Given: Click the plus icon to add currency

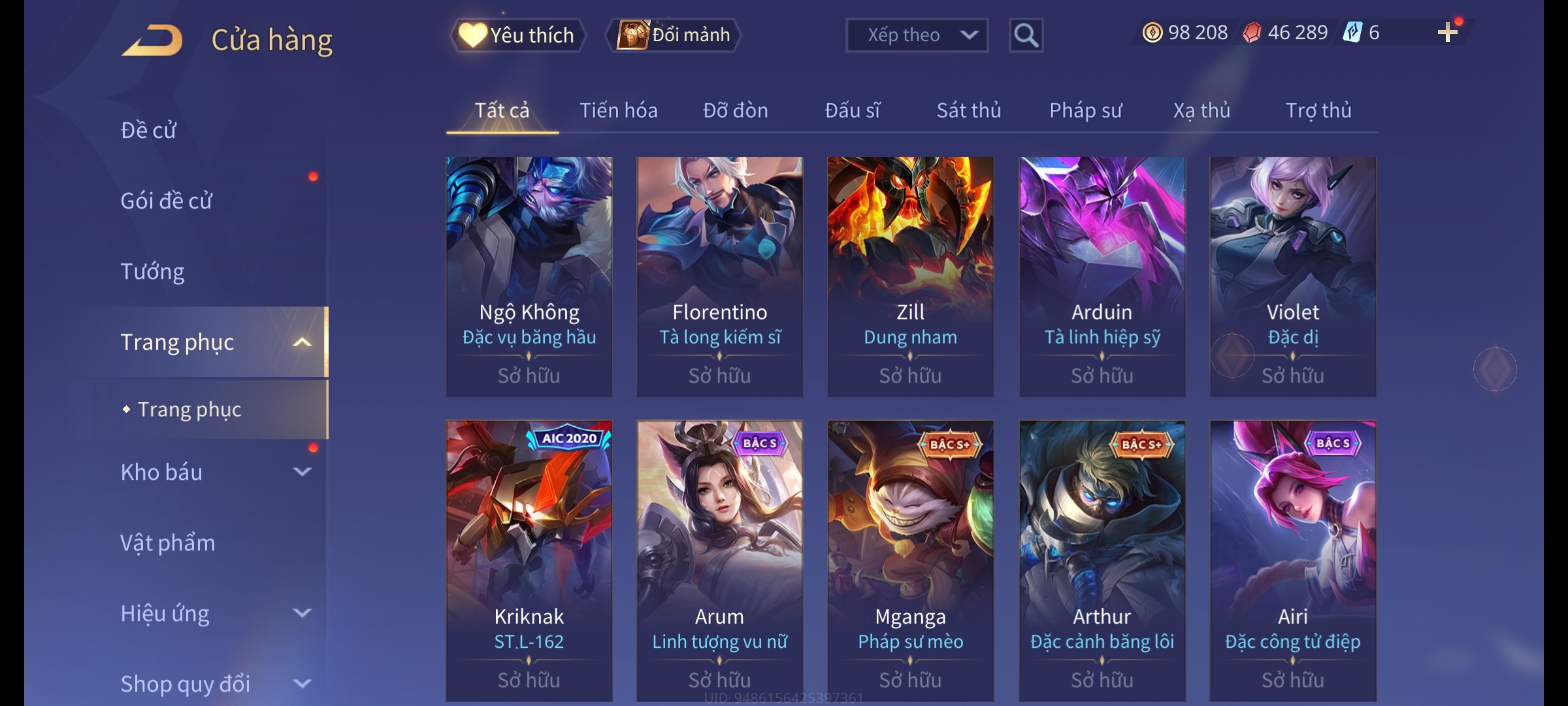Looking at the screenshot, I should [1448, 33].
